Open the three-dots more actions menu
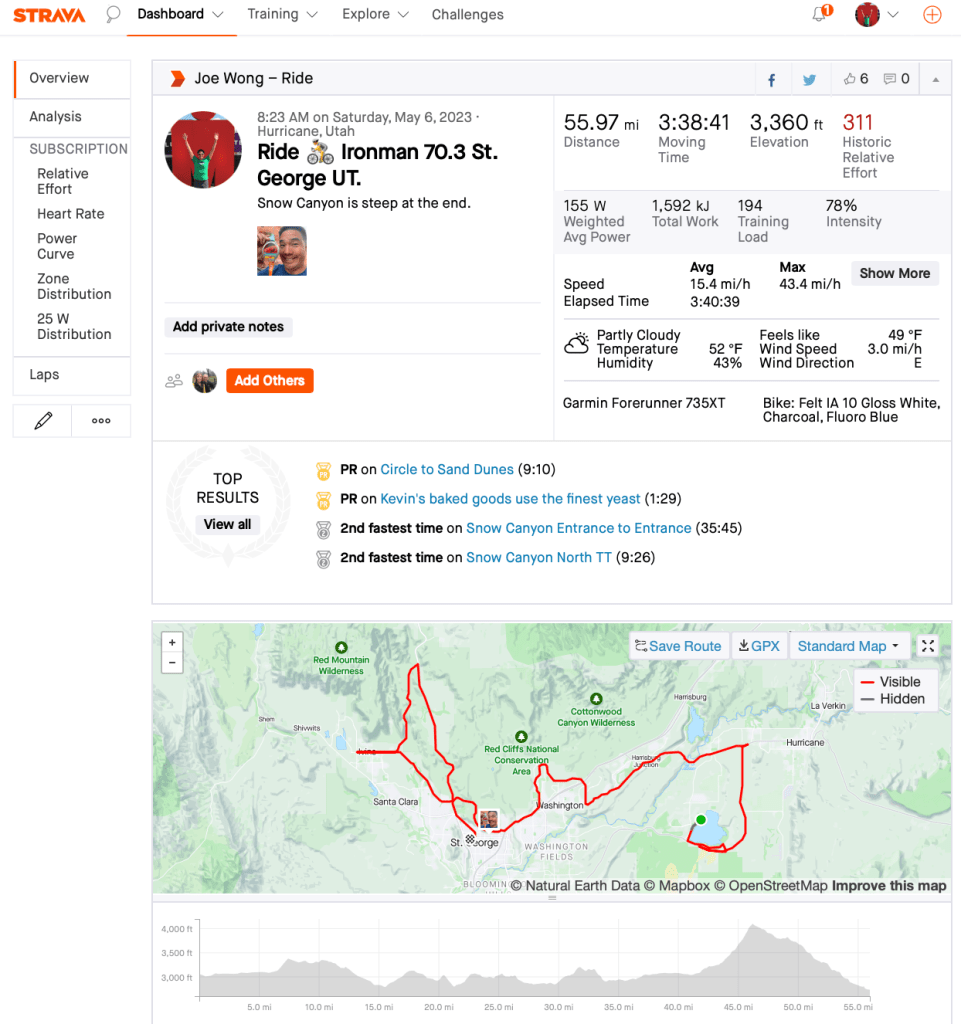 [x=101, y=421]
